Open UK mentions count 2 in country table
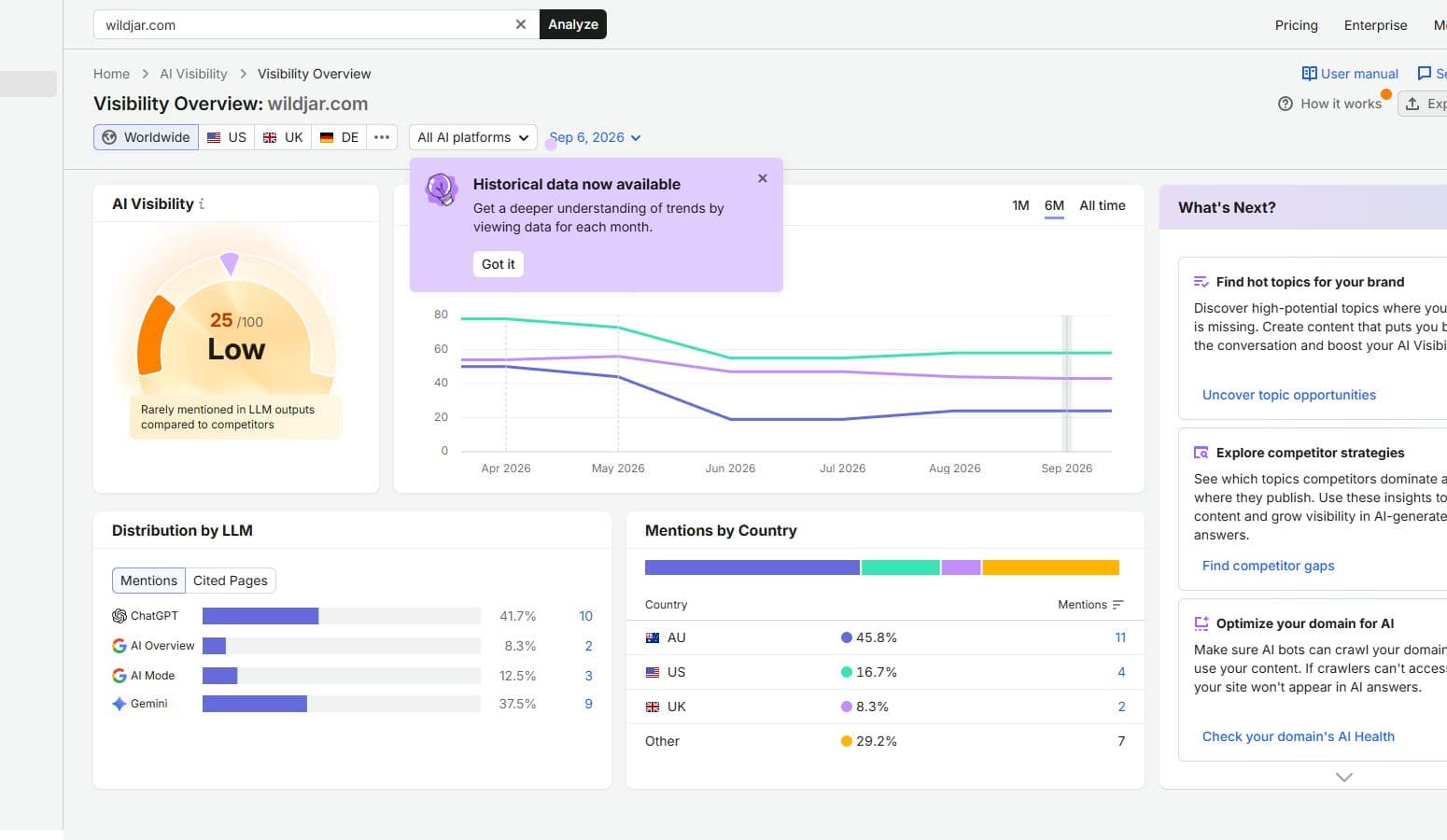This screenshot has width=1447, height=840. (x=1121, y=707)
